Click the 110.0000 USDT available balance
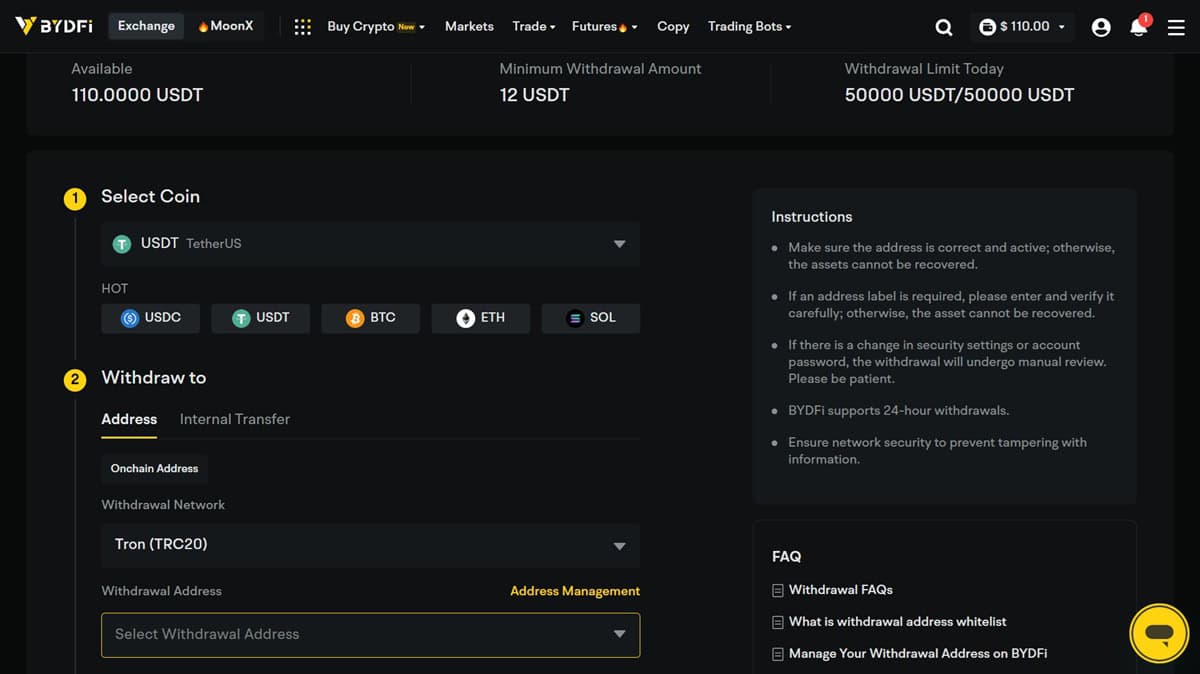The height and width of the screenshot is (674, 1200). [137, 95]
